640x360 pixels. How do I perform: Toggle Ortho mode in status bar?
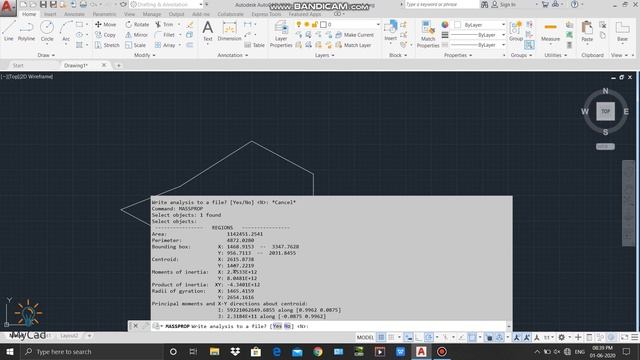(x=418, y=337)
